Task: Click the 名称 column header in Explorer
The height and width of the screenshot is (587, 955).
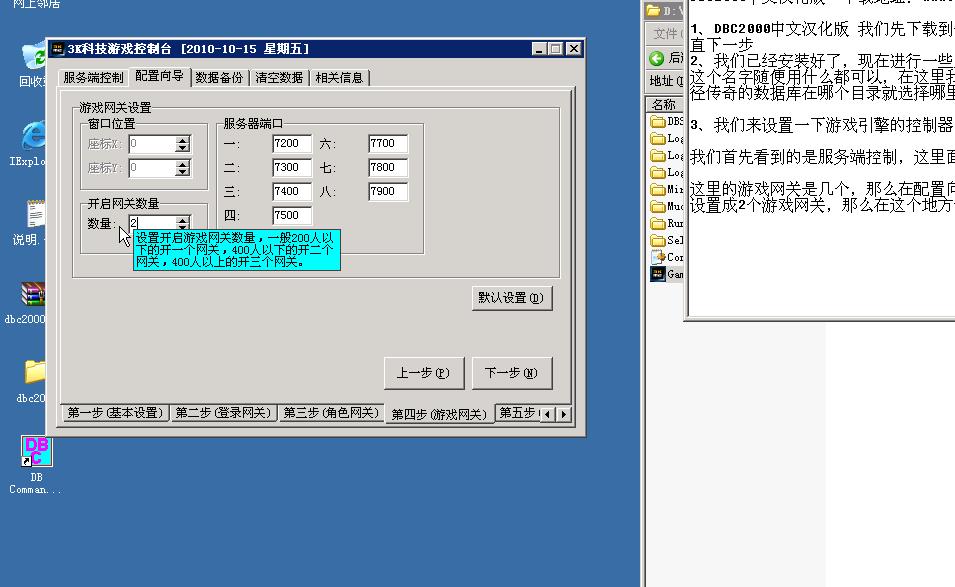Action: tap(664, 104)
